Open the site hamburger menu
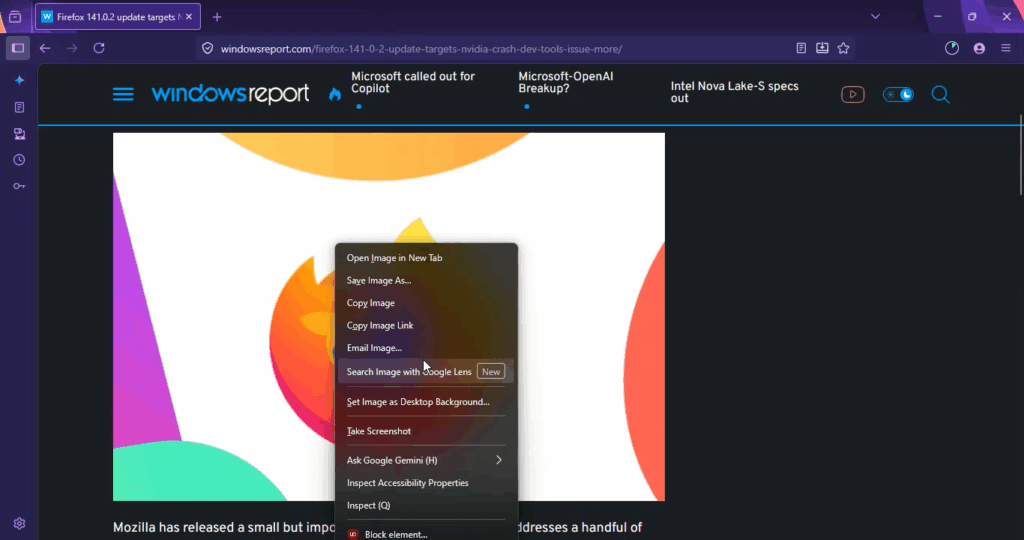 123,94
